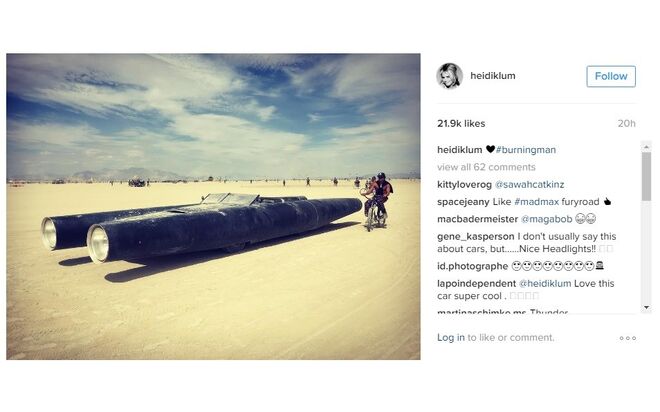Click the Follow button

click(611, 76)
